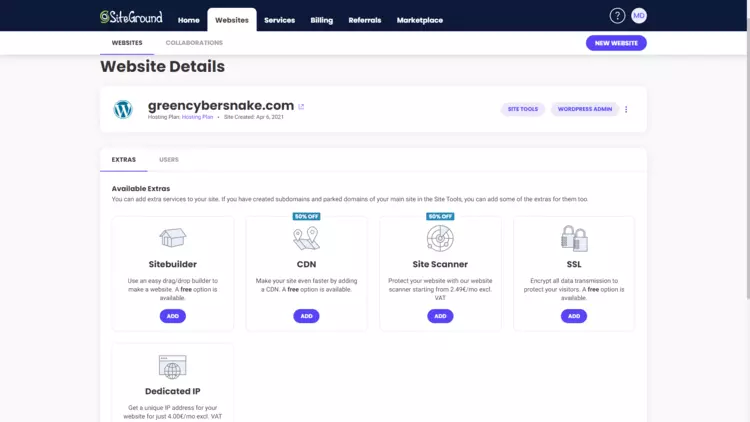Click the SiteGround logo
Viewport: 750px width, 422px height.
coord(131,17)
